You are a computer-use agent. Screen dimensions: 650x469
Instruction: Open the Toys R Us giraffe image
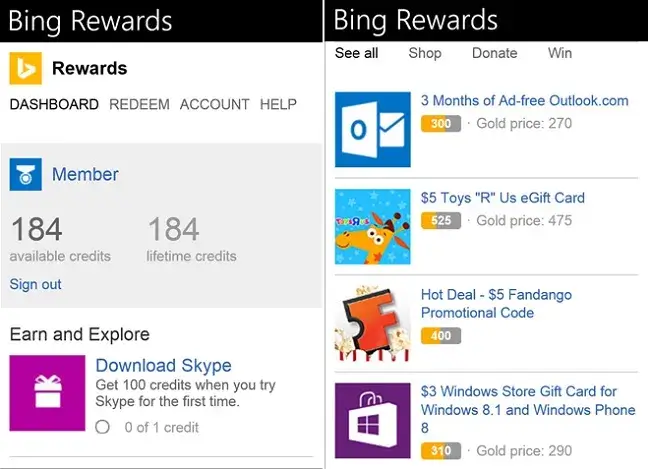(373, 226)
